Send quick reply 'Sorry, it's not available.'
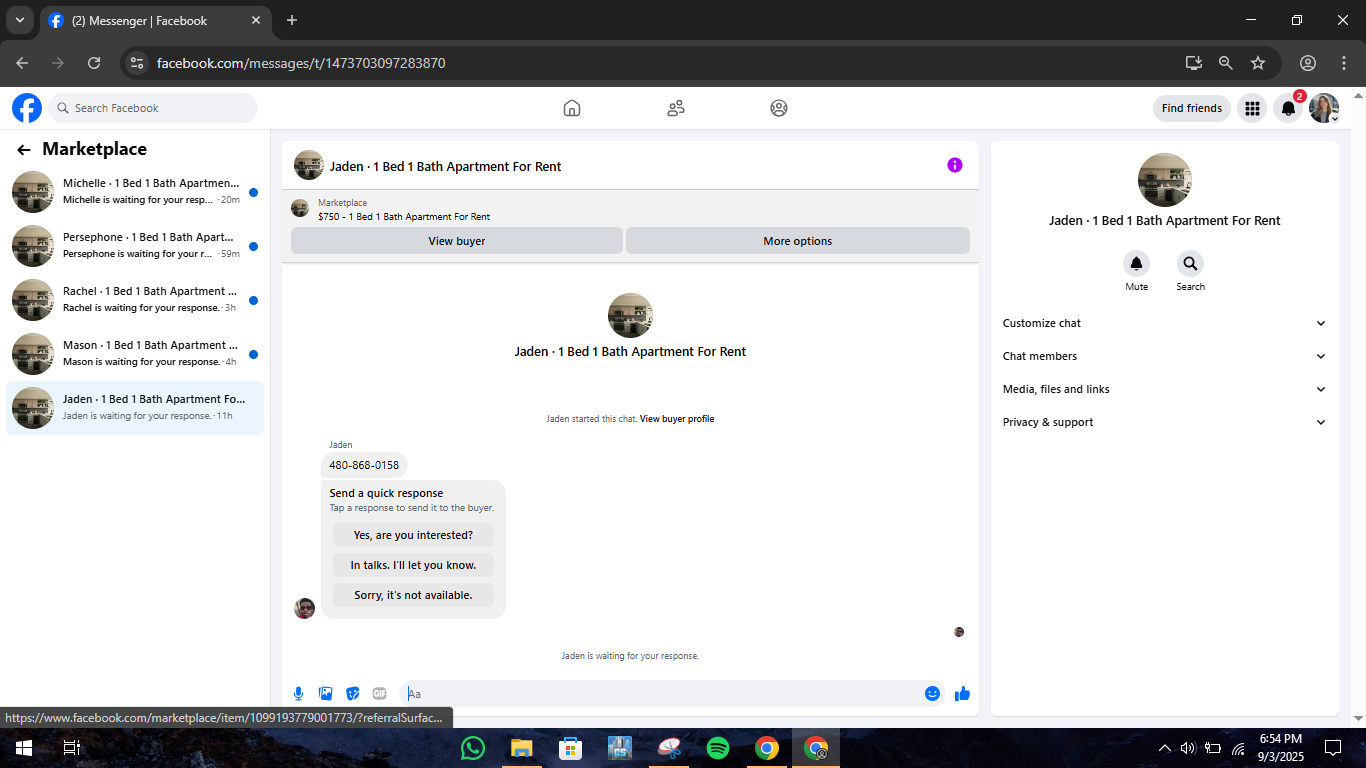Viewport: 1366px width, 768px height. [413, 595]
